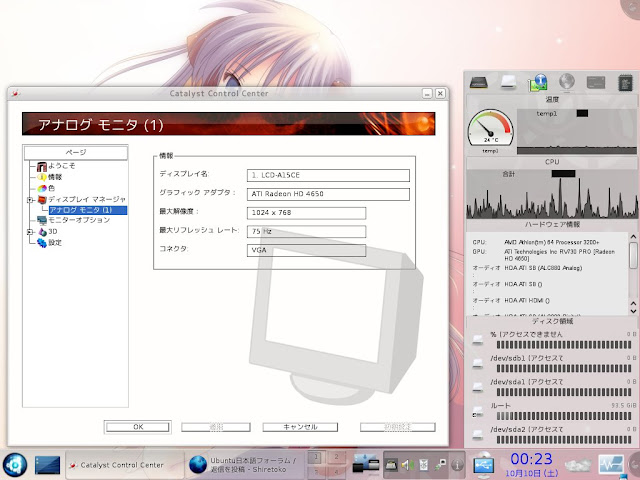Click the /dev/sdb1 disk usage bar
This screenshot has height=480, width=640.
pyautogui.click(x=564, y=369)
